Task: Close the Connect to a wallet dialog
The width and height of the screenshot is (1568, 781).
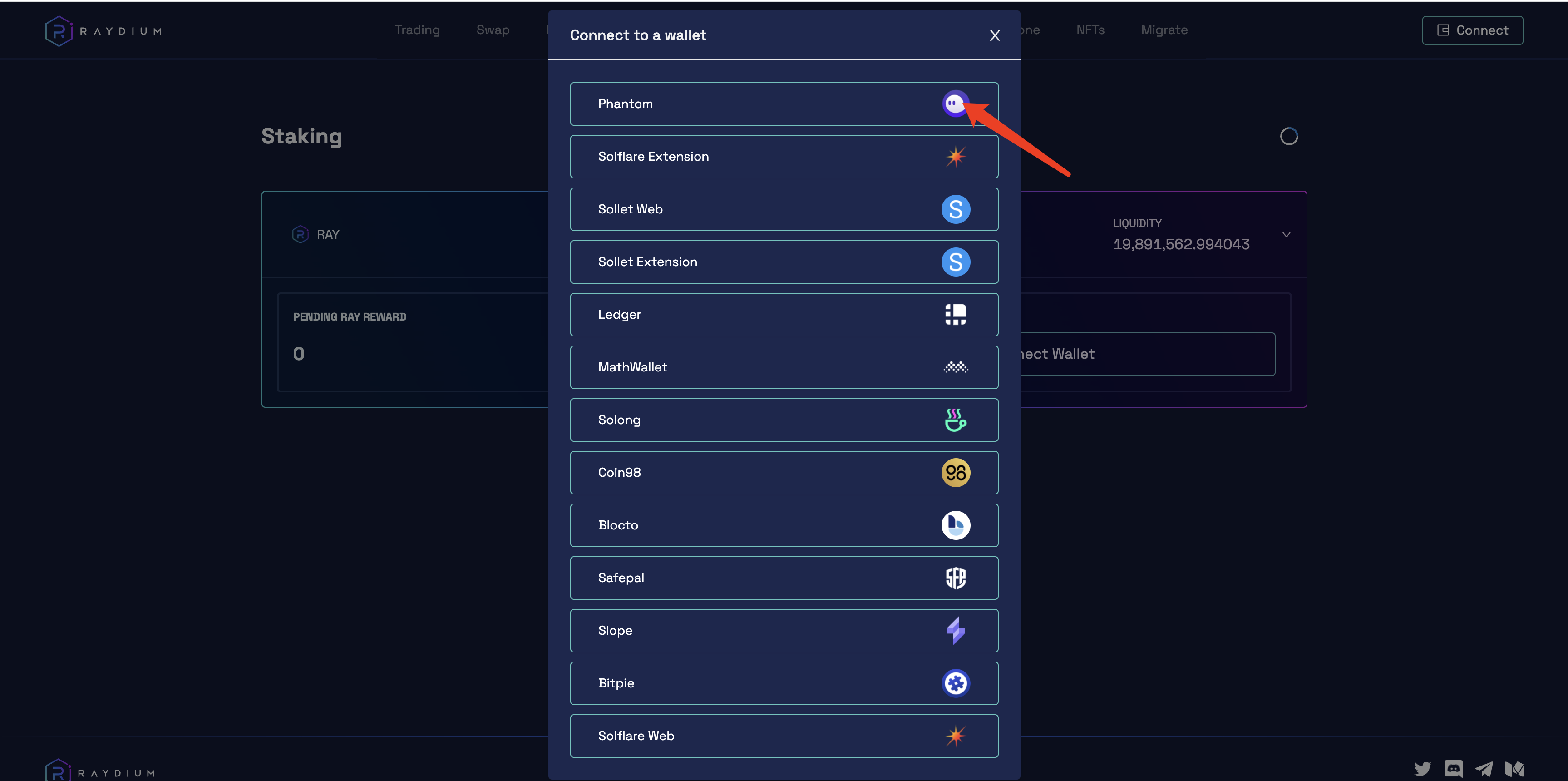Action: click(x=995, y=35)
